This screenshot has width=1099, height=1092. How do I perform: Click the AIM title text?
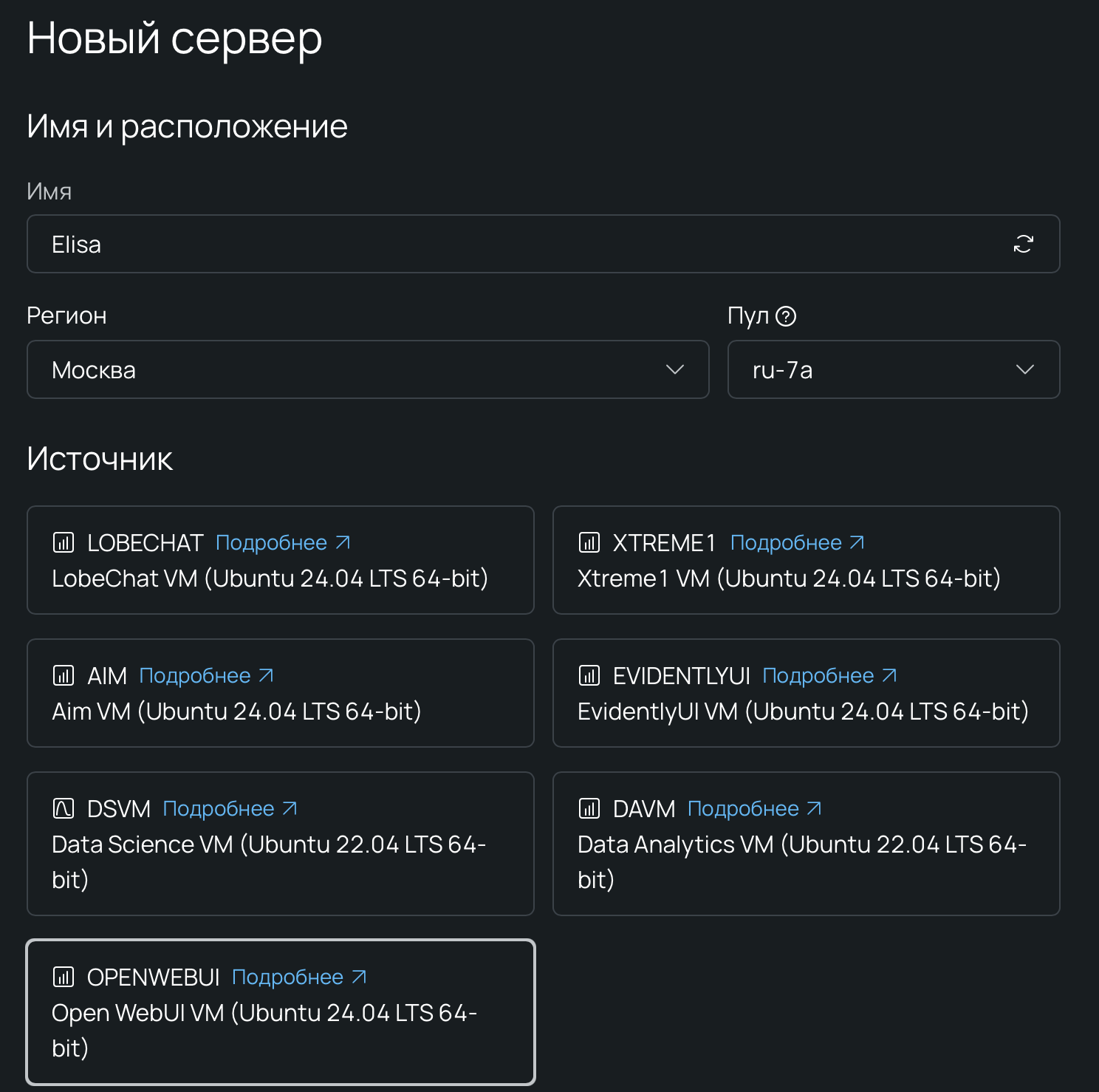point(107,676)
